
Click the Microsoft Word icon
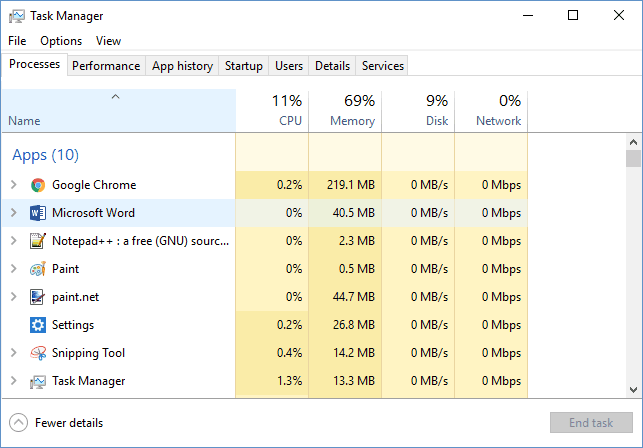(x=38, y=213)
